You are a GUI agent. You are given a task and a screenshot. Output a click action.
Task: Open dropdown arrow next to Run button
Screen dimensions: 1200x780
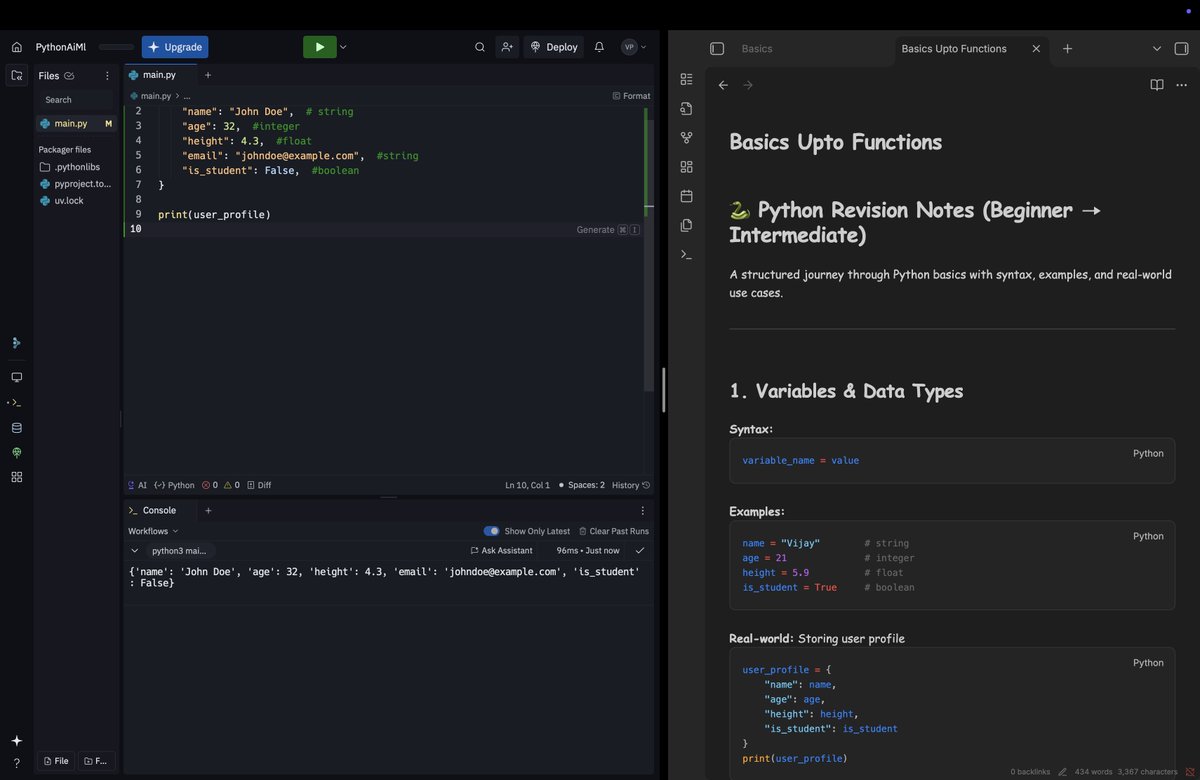click(x=343, y=47)
